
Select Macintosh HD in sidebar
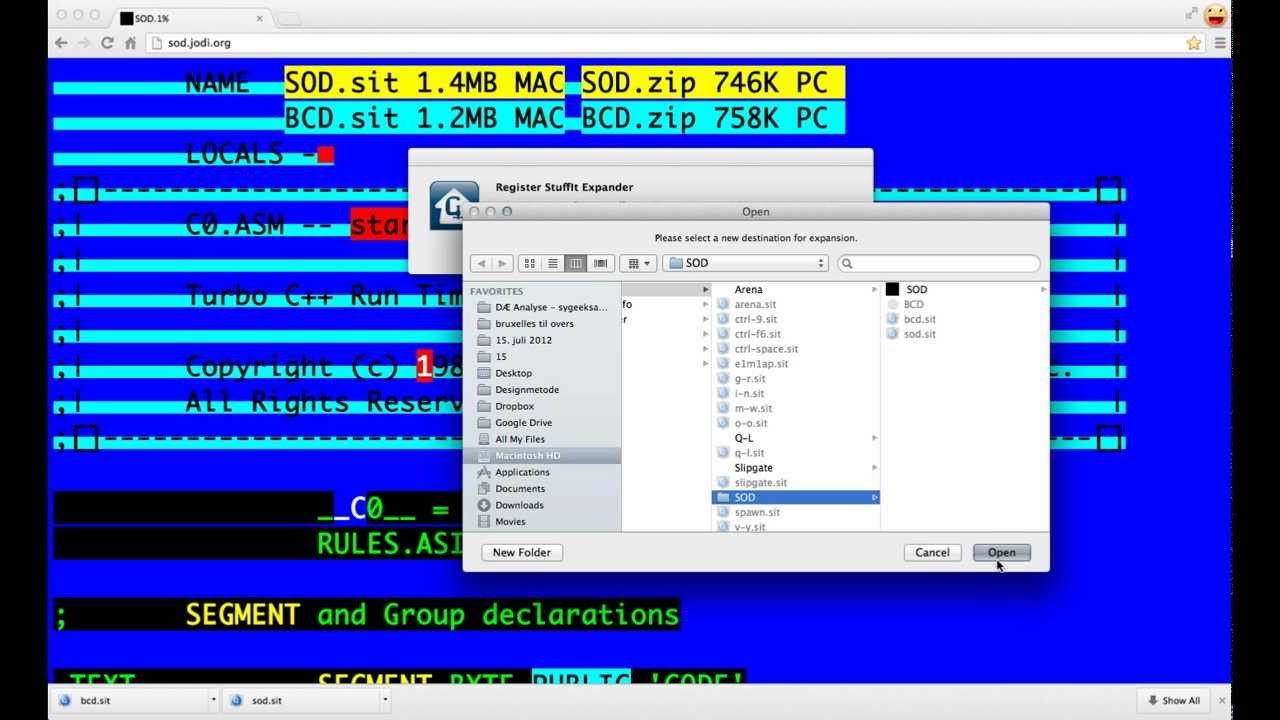[x=544, y=456]
